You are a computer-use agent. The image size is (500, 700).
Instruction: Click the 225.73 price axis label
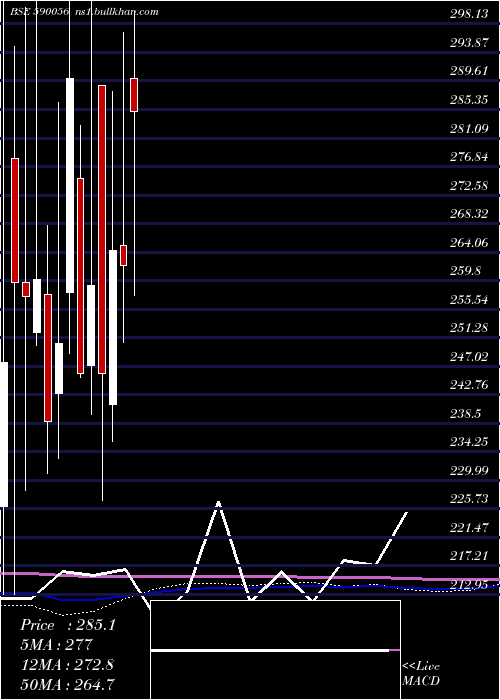(469, 499)
